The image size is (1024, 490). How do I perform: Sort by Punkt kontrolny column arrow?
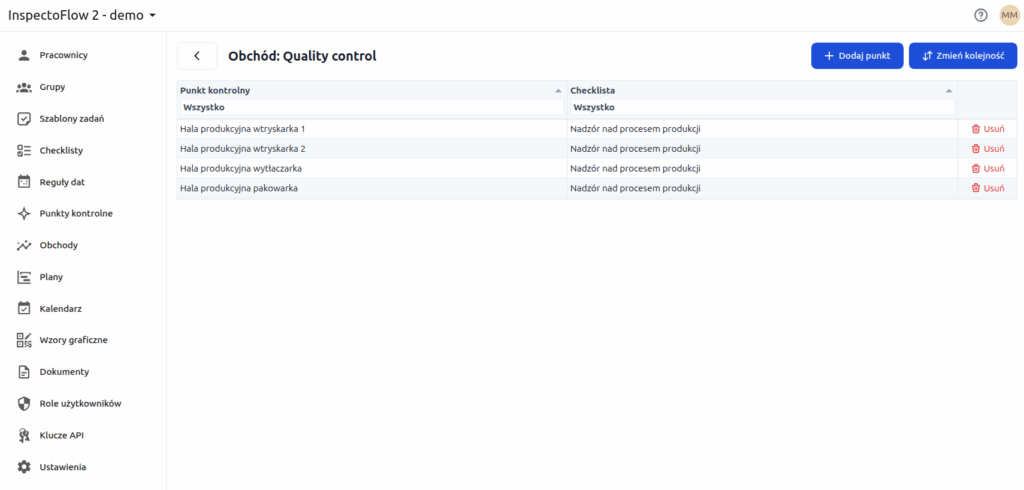pos(558,91)
